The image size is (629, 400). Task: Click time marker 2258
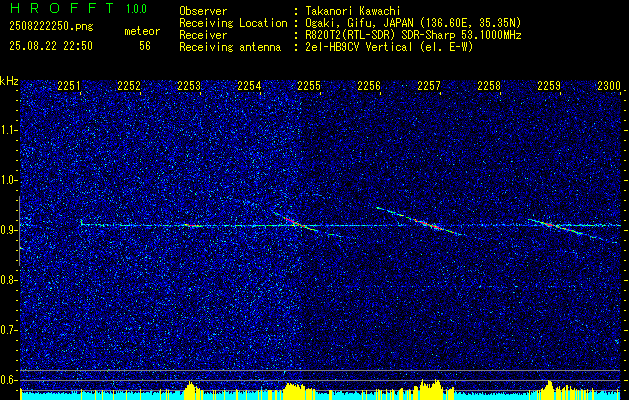point(489,86)
